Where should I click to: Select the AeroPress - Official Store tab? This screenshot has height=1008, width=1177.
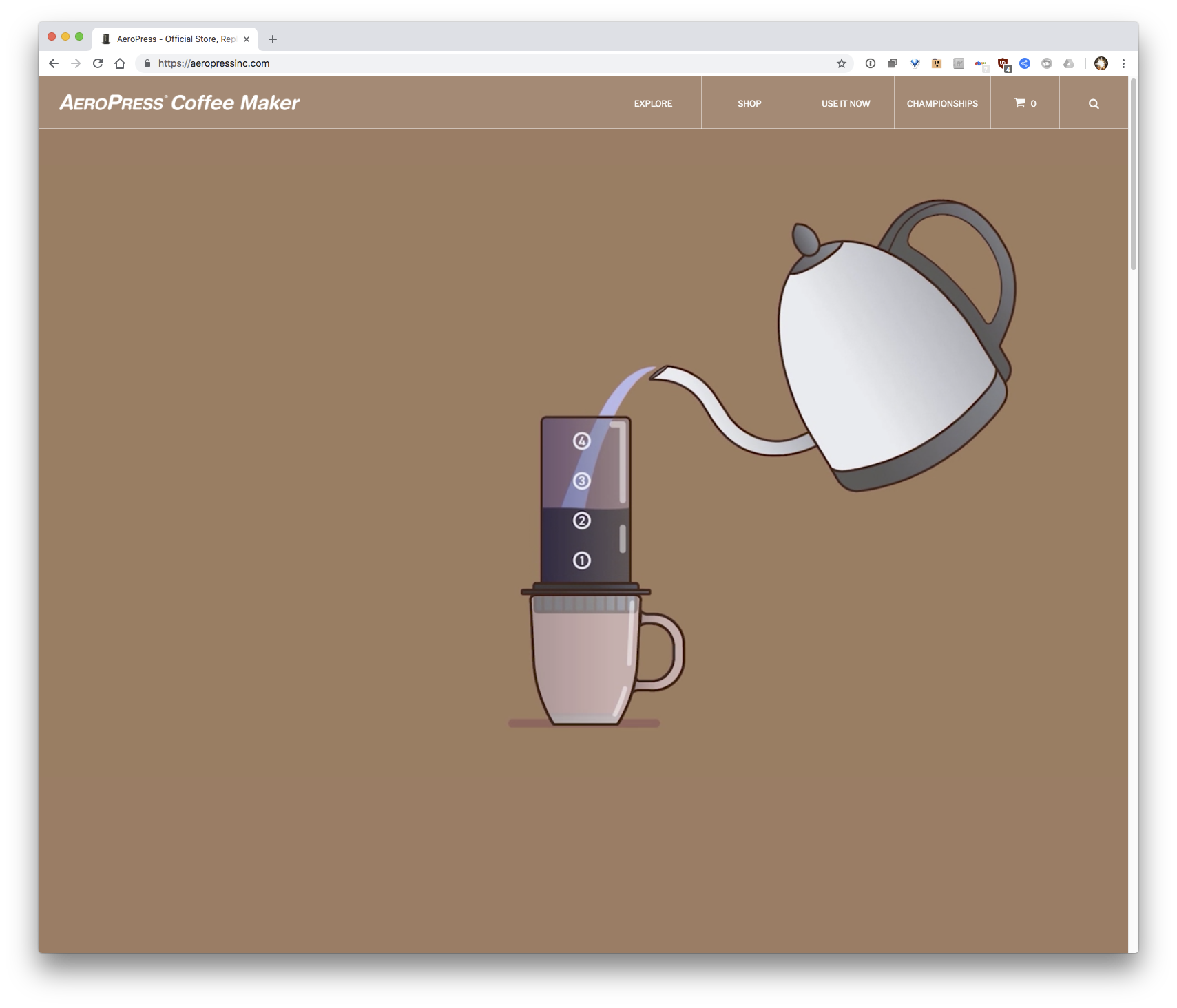coord(176,39)
